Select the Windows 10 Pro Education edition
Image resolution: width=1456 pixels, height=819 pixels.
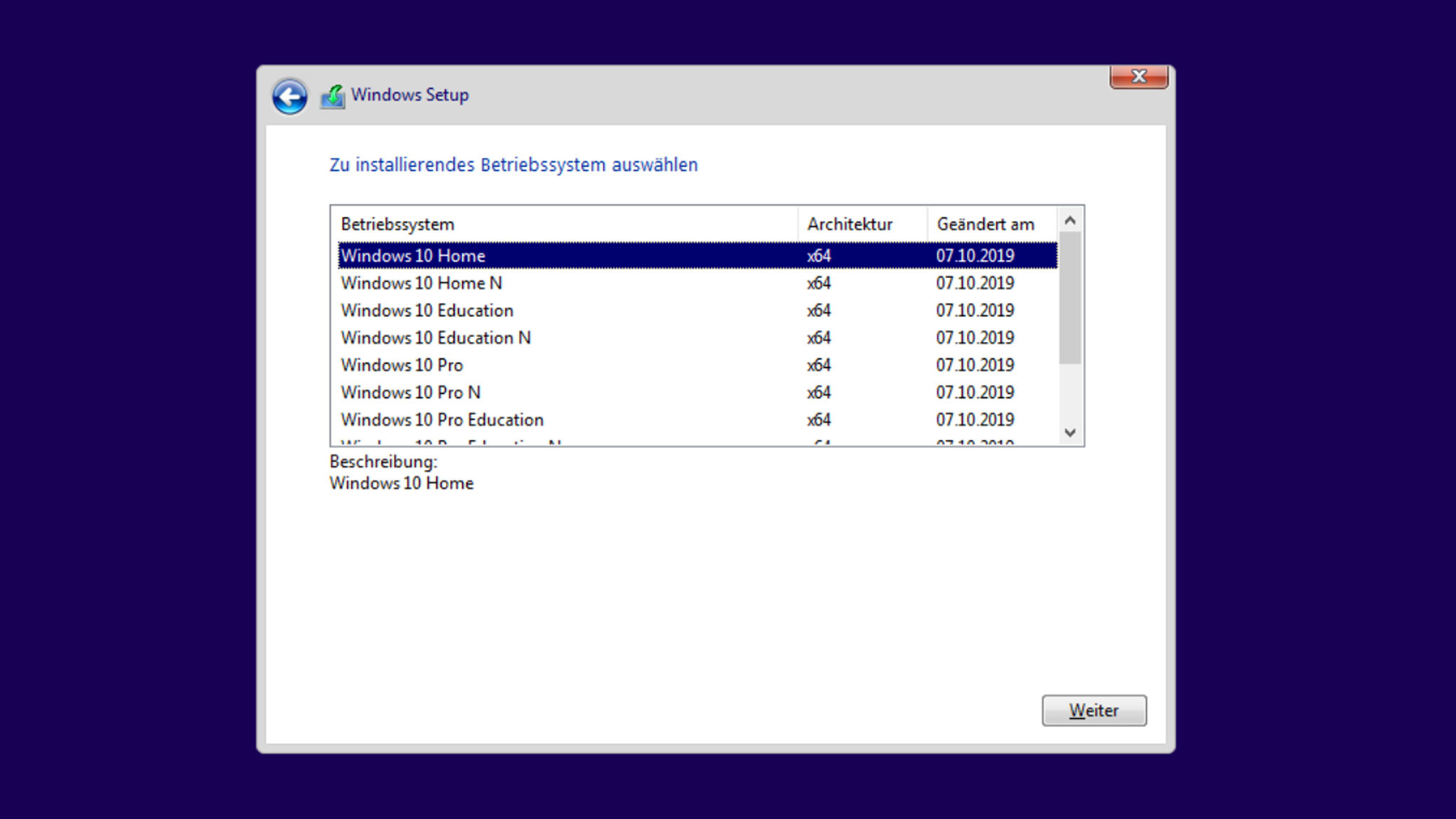[x=441, y=420]
